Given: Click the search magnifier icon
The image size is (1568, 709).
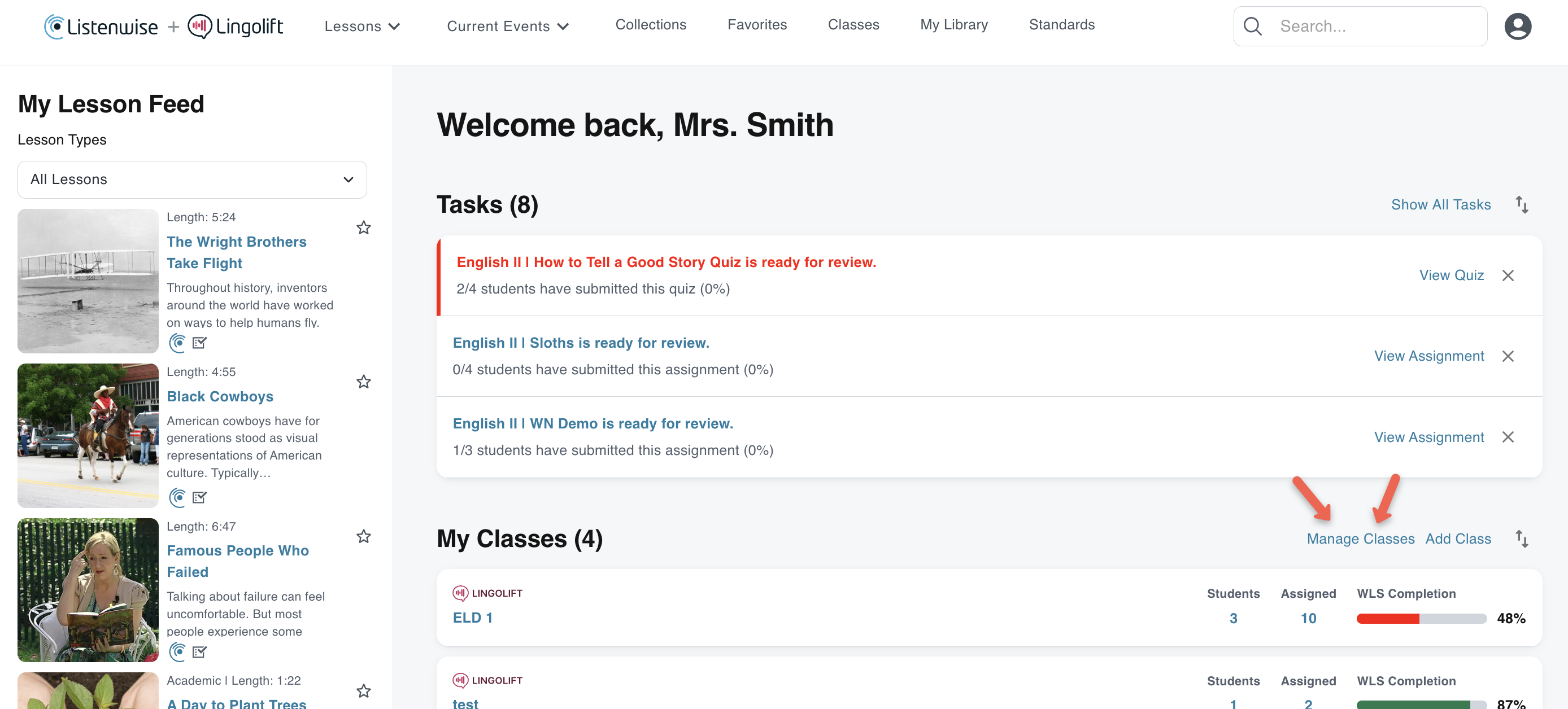Looking at the screenshot, I should click(1252, 26).
